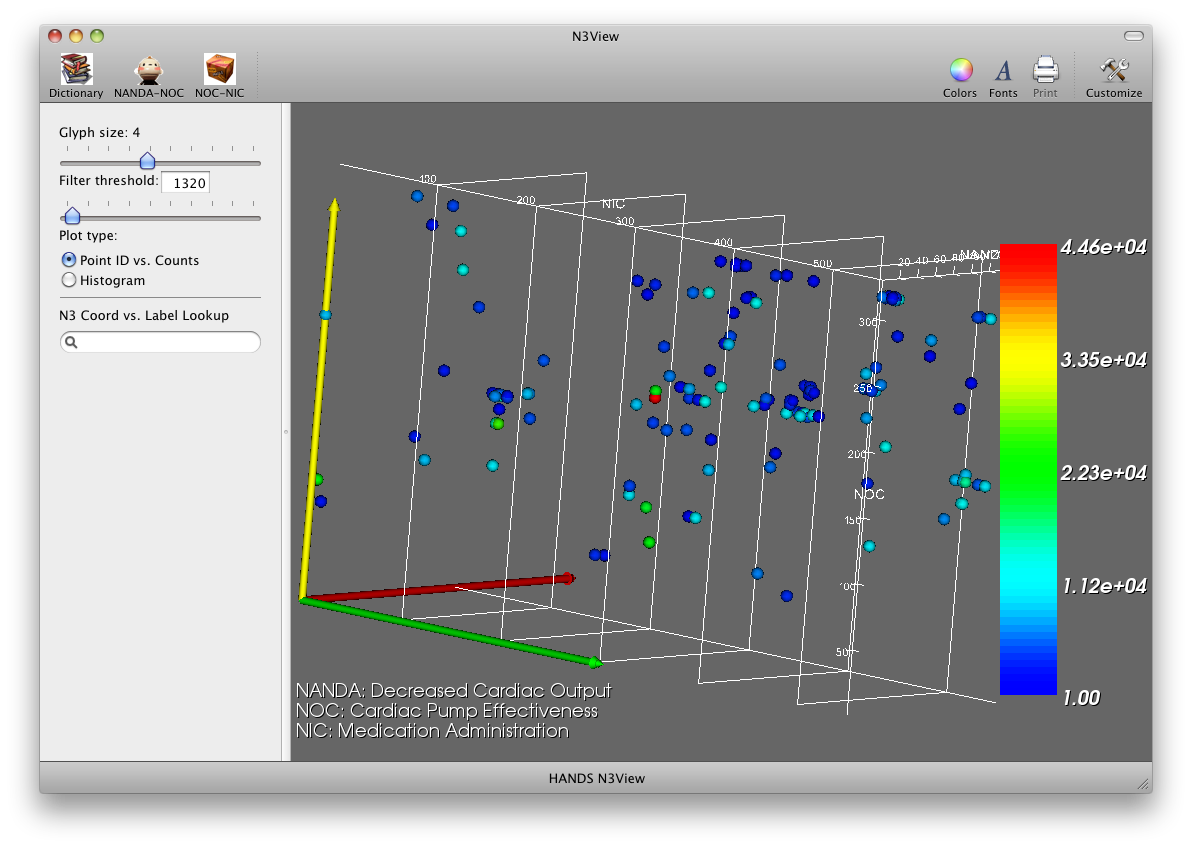Click the Glyph size slider thumb
1192x848 pixels.
coord(147,160)
